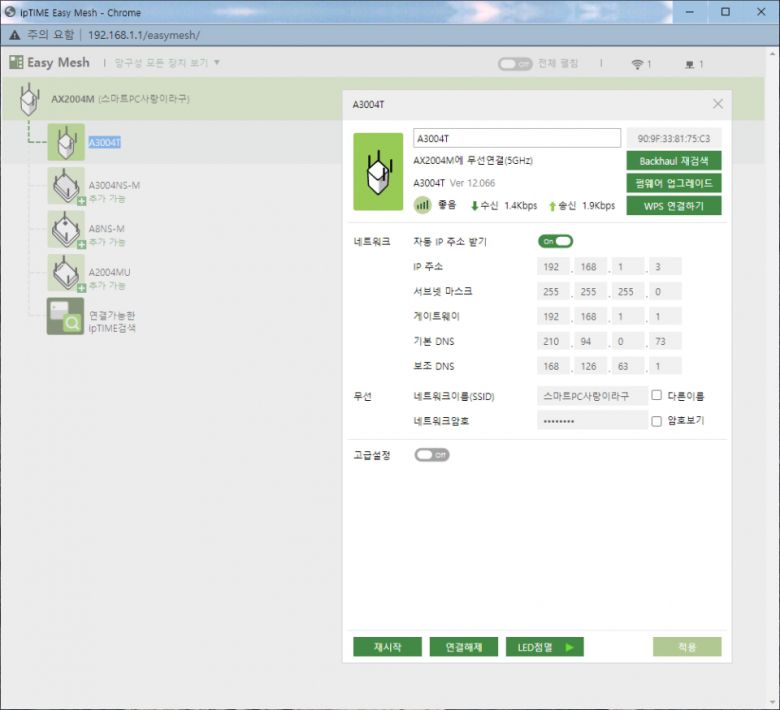Click the page scrollbar up arrow
This screenshot has height=710, width=780.
coord(772,53)
